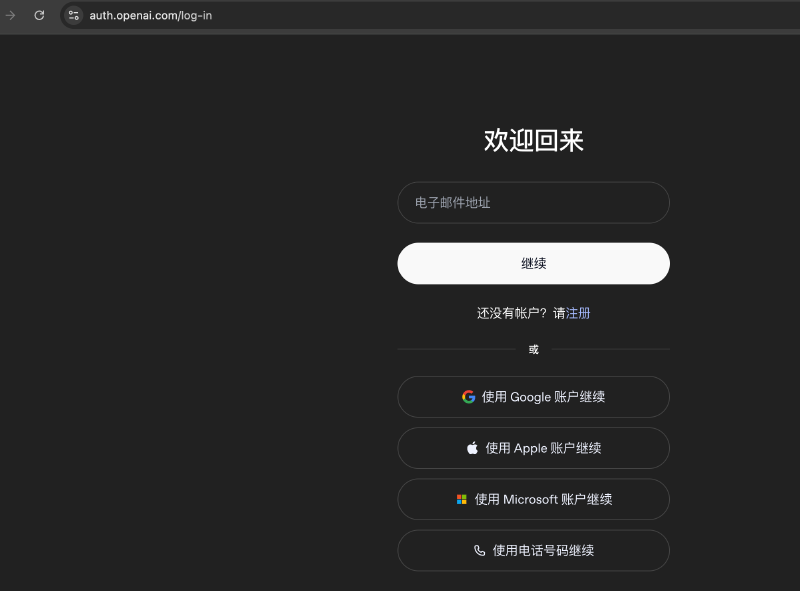Click the auth.openai.com/log-in URL
Image resolution: width=800 pixels, height=591 pixels.
[151, 16]
